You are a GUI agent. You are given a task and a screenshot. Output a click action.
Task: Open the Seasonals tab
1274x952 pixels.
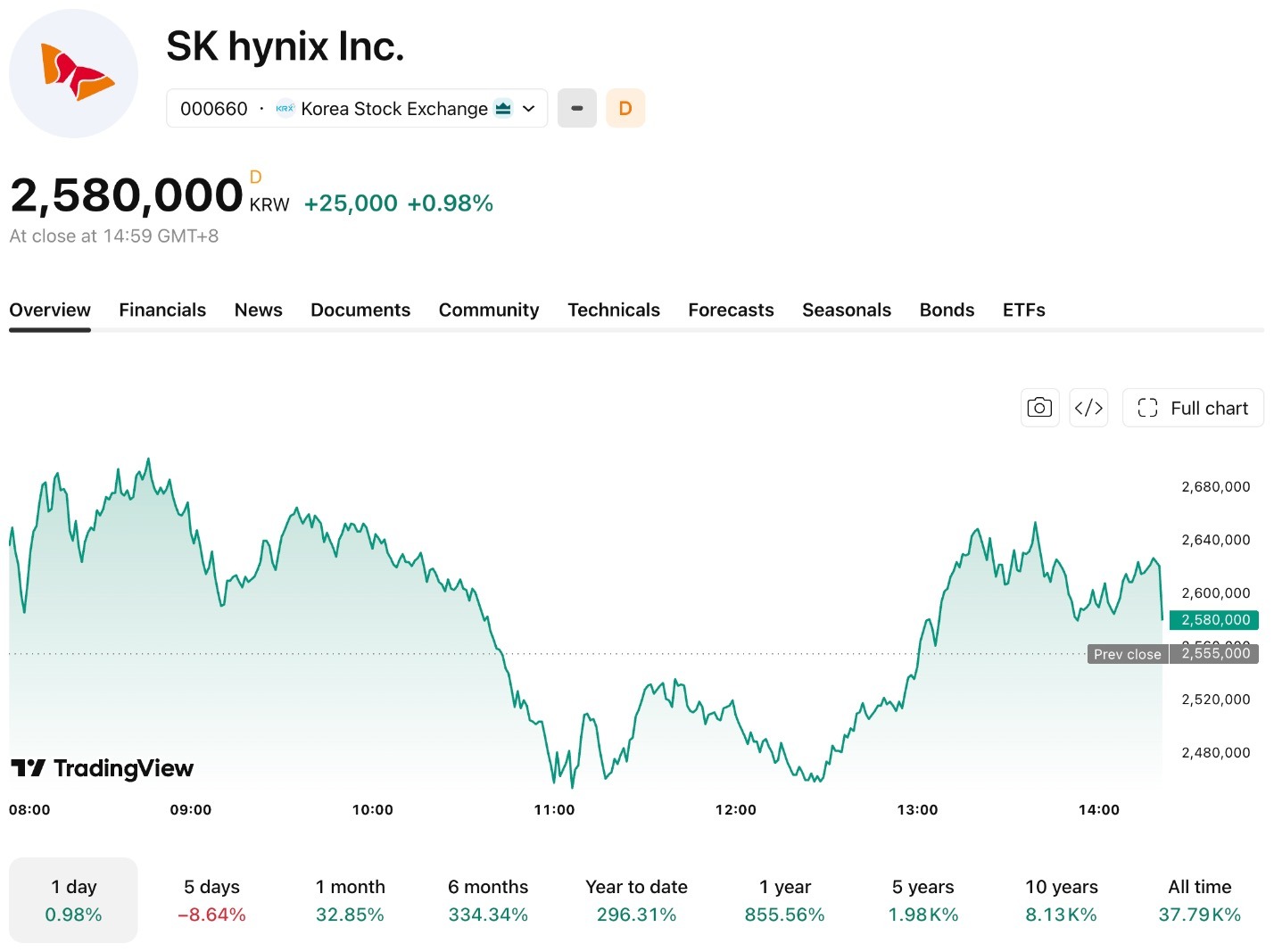[x=847, y=310]
